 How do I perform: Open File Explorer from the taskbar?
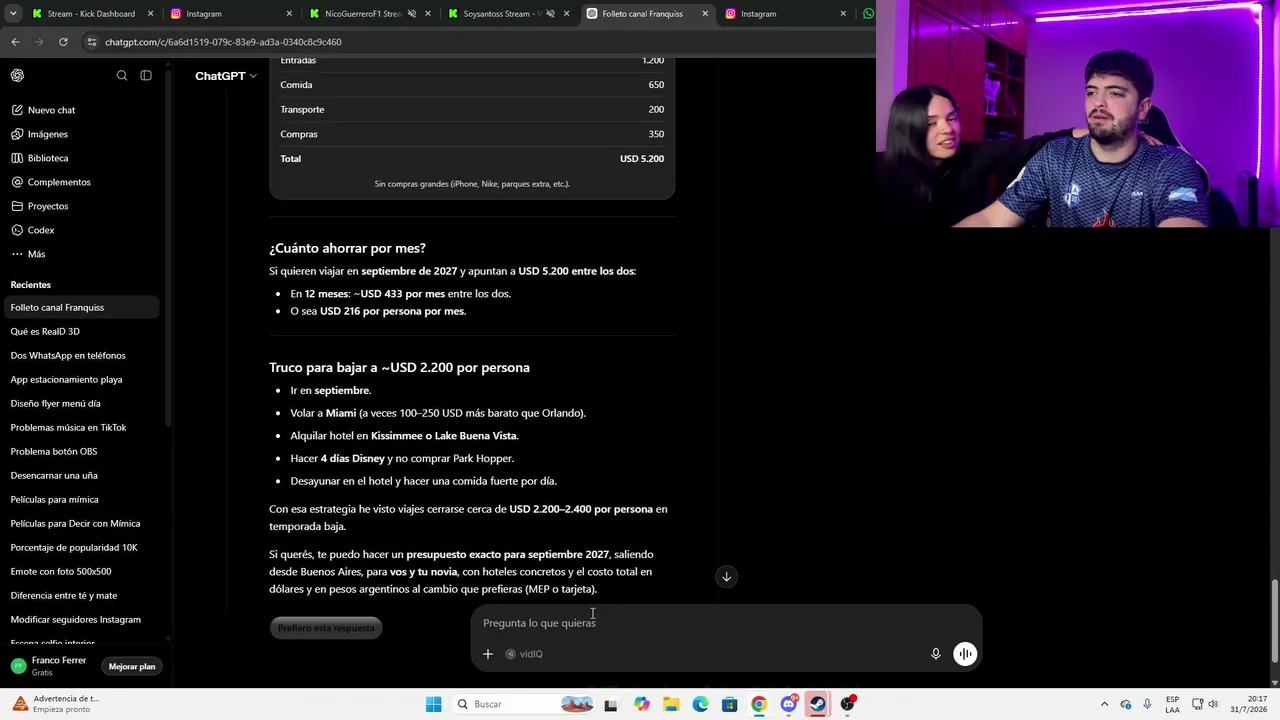[671, 704]
